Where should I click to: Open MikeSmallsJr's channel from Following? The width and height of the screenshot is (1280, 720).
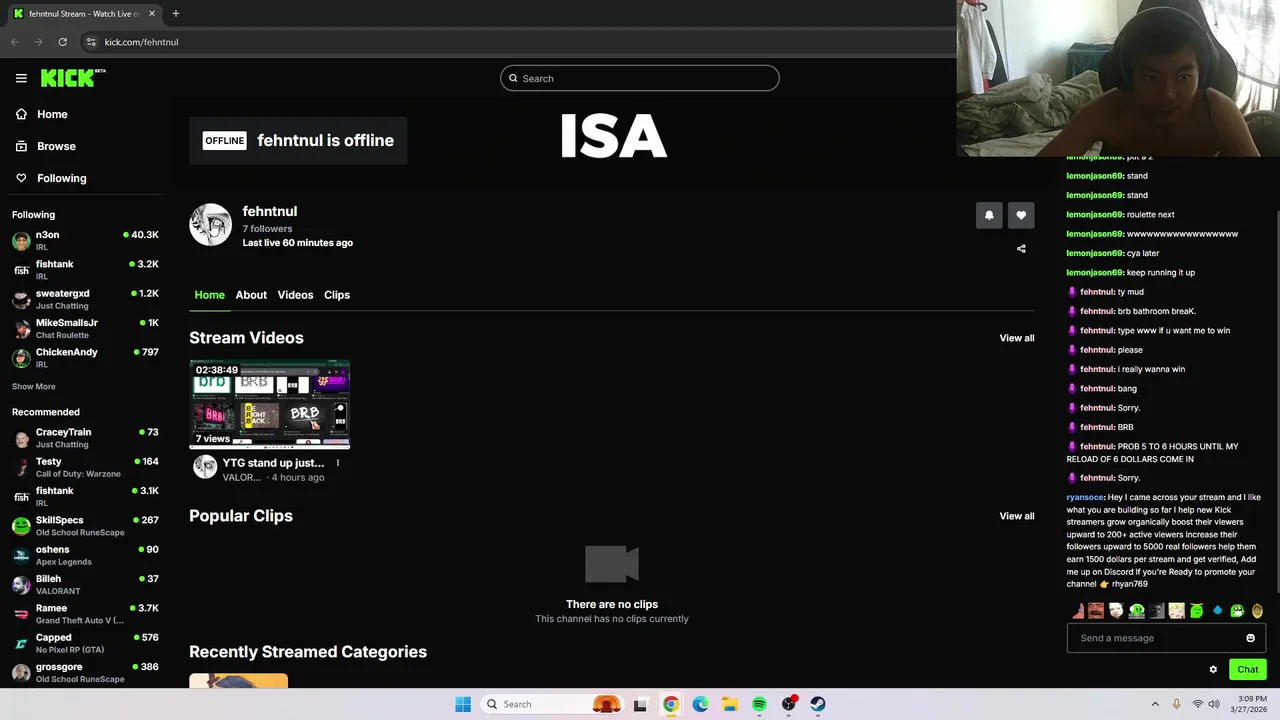(85, 328)
